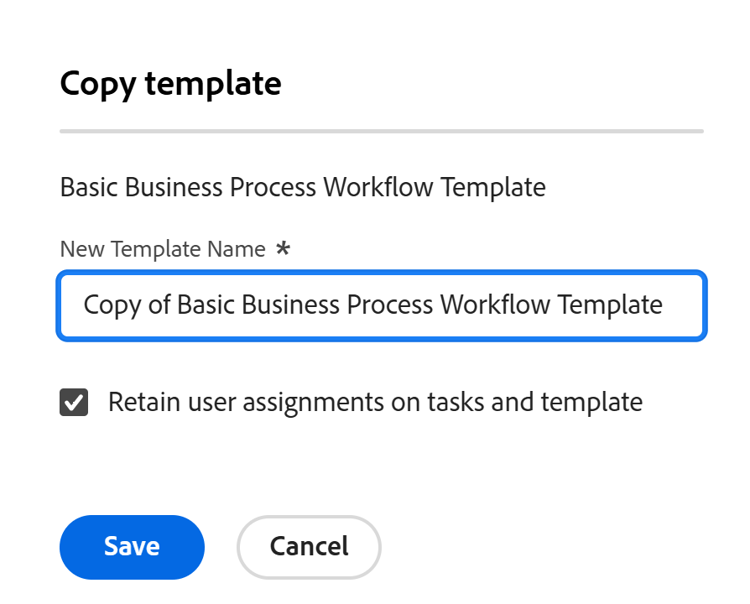Click the "Retain user assignments on tasks and template" label
The width and height of the screenshot is (750, 604).
375,402
